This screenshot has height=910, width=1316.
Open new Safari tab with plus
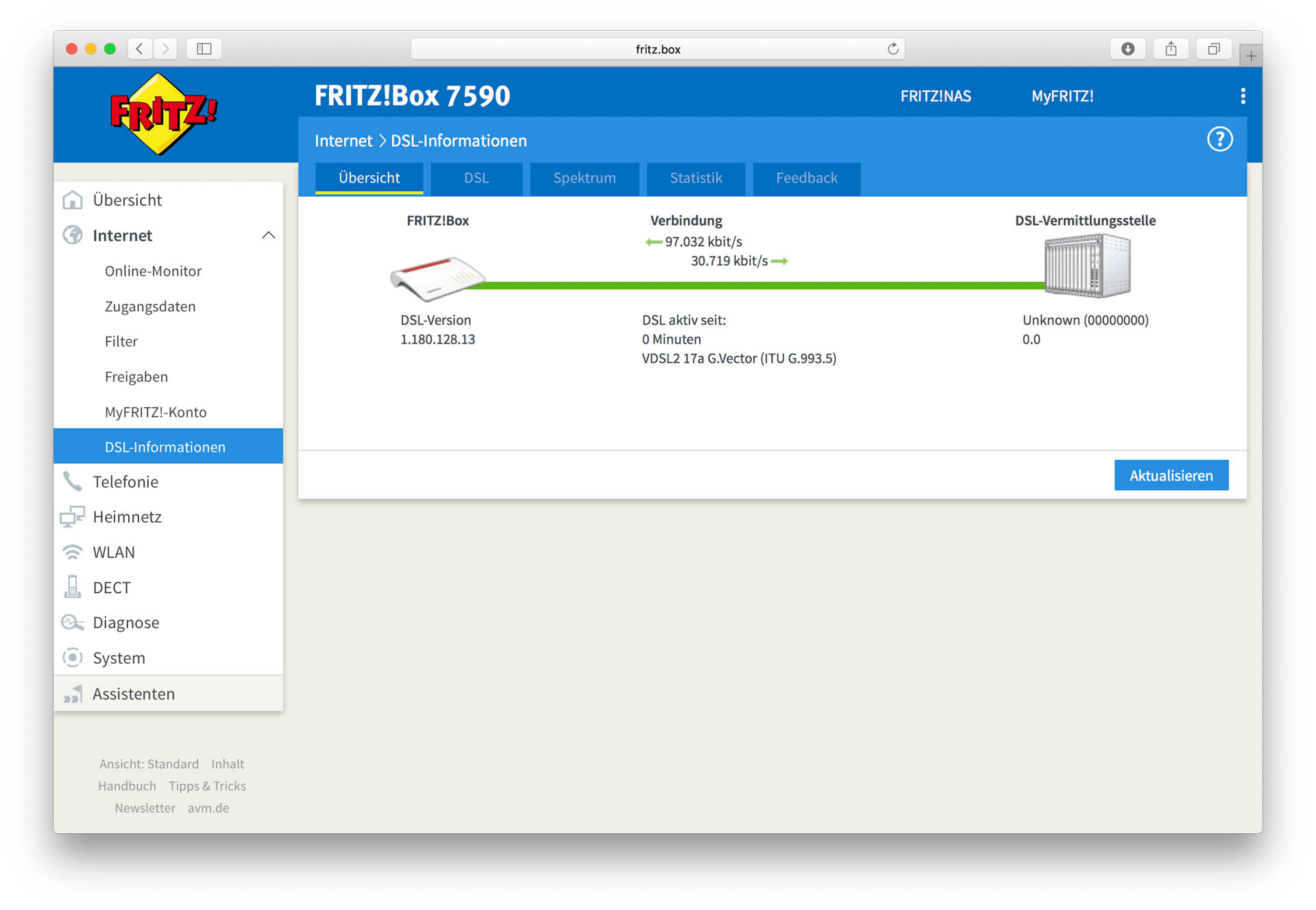[x=1251, y=56]
